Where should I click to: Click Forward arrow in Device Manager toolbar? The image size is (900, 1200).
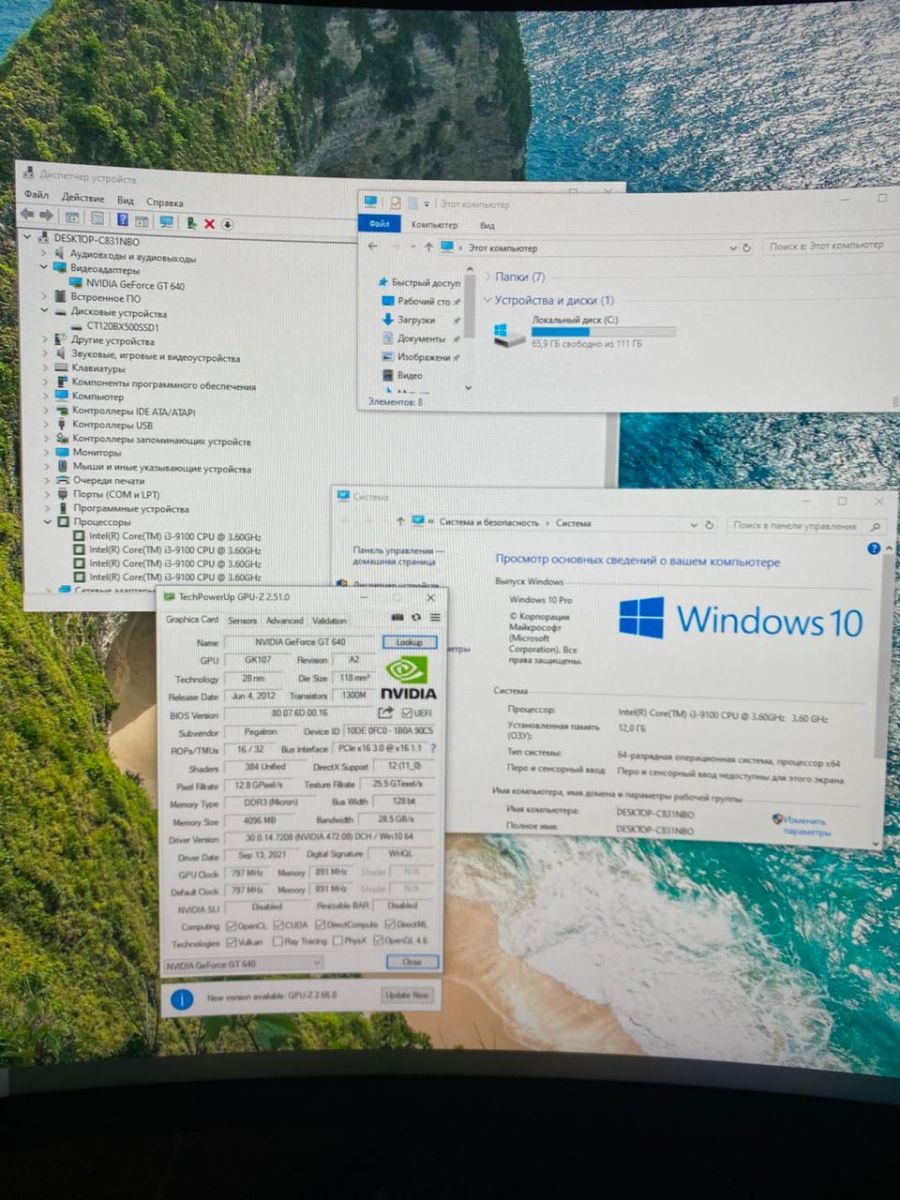point(45,217)
